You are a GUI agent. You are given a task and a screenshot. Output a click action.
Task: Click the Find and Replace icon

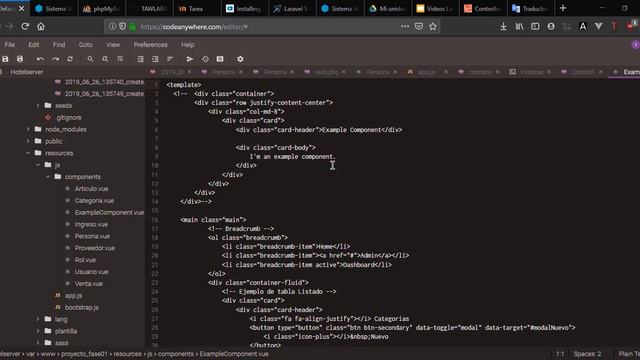pyautogui.click(x=105, y=59)
